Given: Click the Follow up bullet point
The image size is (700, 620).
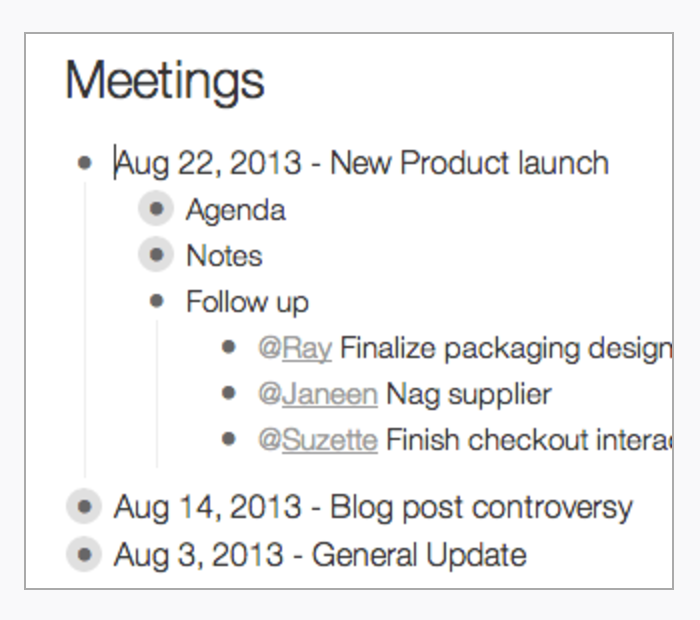Looking at the screenshot, I should (x=157, y=301).
